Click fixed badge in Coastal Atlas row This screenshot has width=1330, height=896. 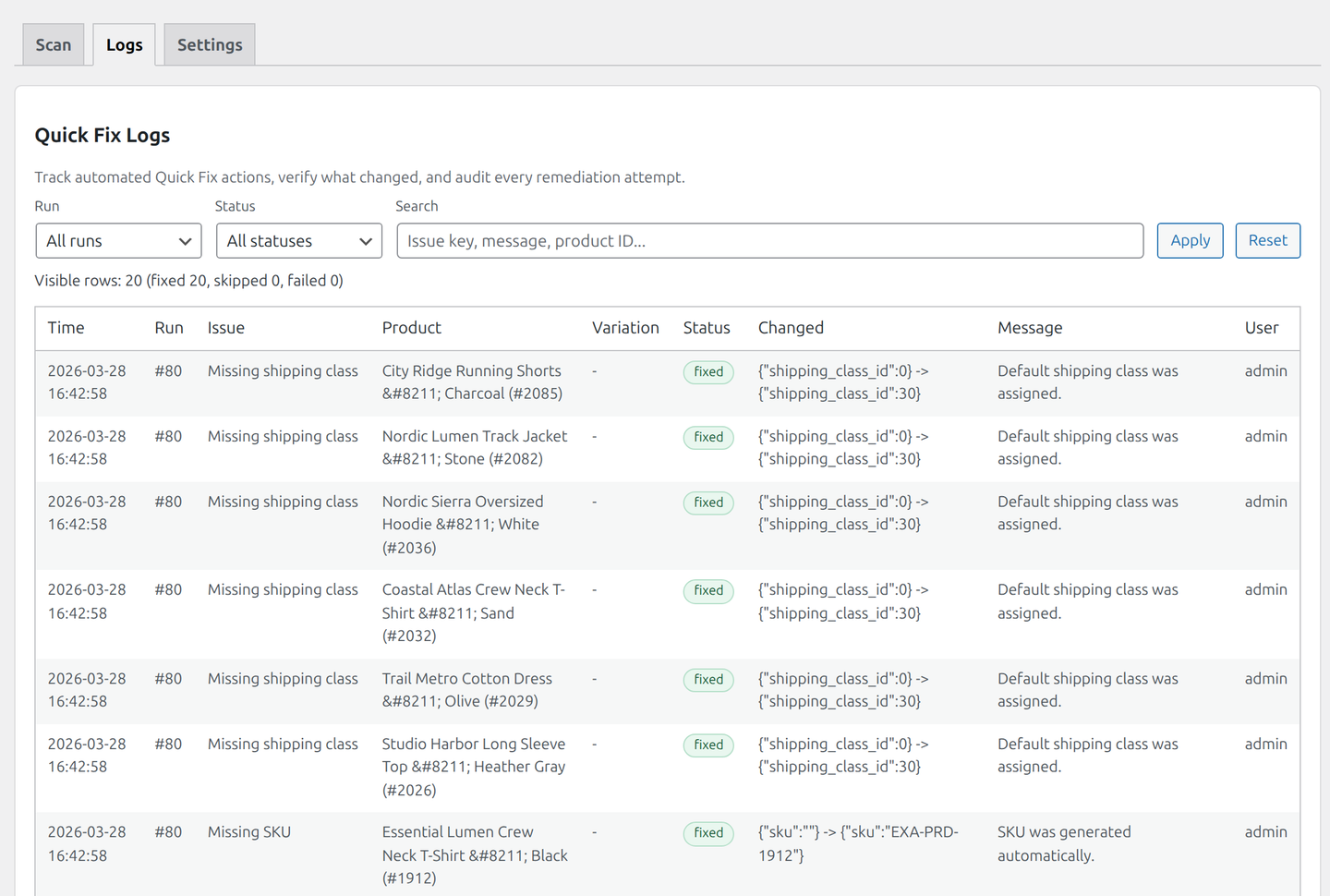coord(708,591)
